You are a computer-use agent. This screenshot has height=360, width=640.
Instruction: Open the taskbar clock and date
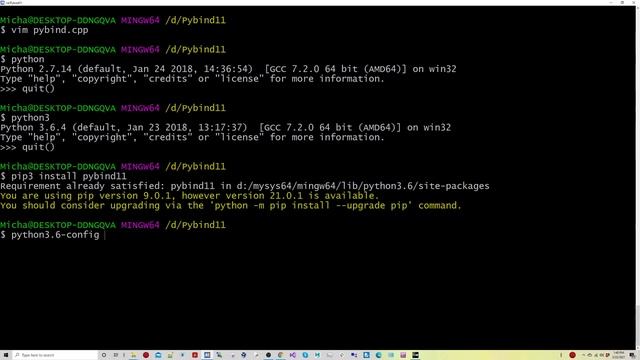[619, 355]
